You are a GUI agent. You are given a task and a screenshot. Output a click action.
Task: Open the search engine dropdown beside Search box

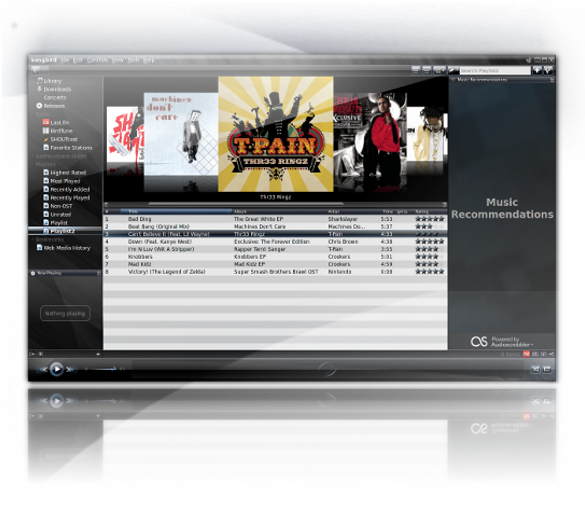pos(453,70)
